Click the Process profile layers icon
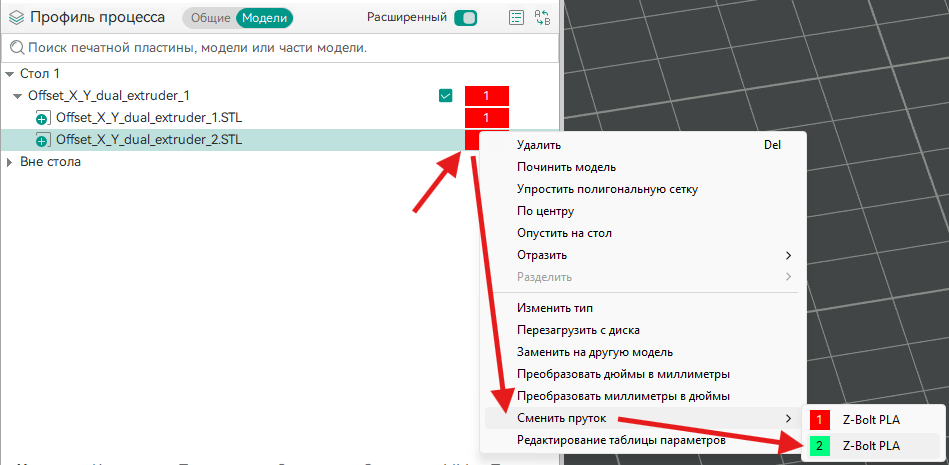 tap(16, 18)
